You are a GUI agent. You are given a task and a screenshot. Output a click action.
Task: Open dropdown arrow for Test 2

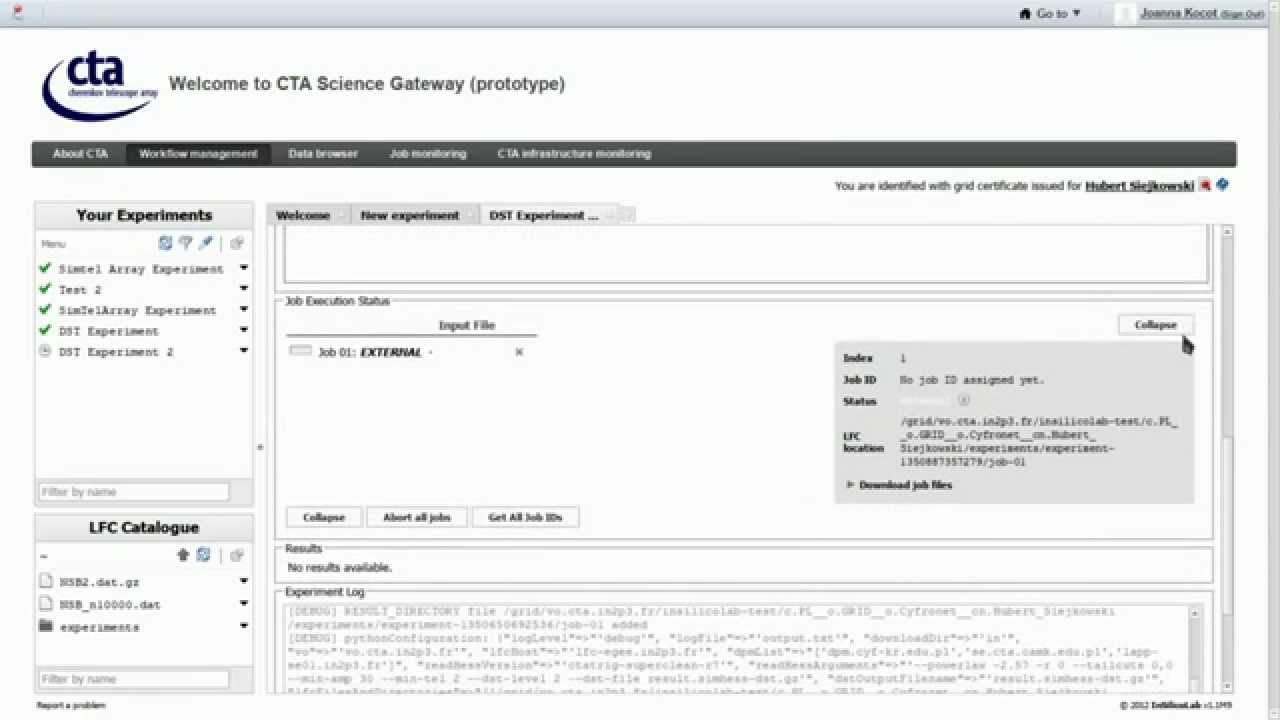coord(244,290)
